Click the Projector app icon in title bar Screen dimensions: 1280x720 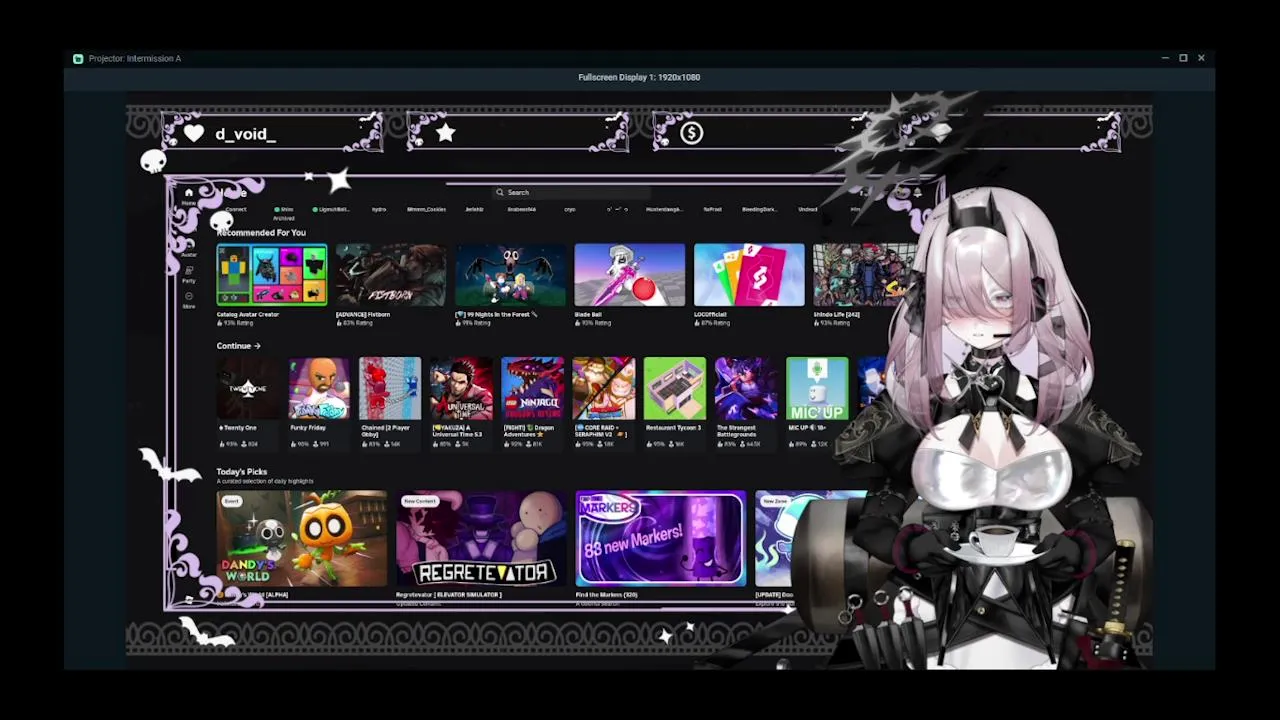(x=78, y=58)
